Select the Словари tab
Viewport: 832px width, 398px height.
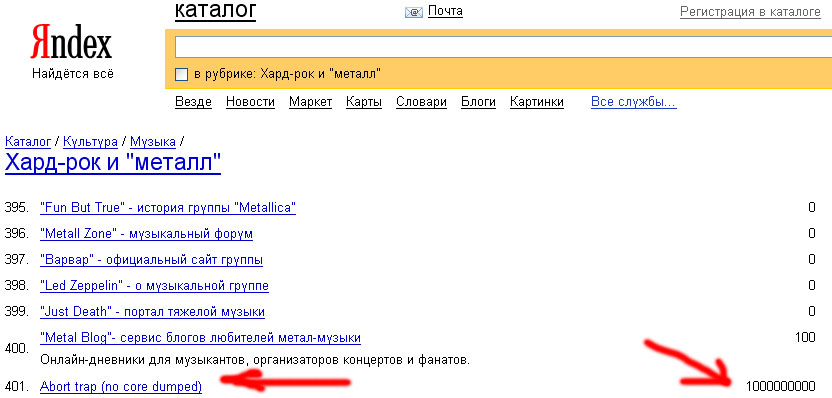coord(421,102)
